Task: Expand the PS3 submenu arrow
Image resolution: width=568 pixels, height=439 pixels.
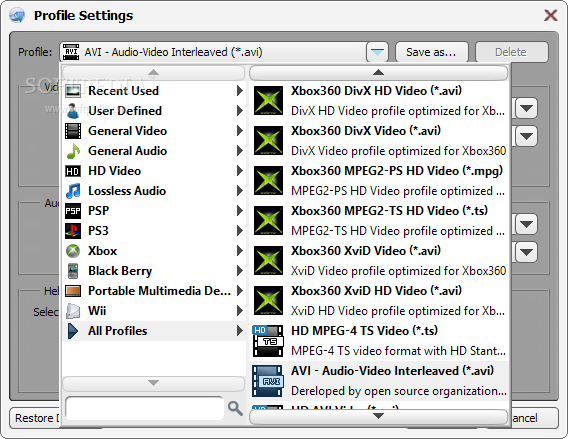Action: click(239, 230)
